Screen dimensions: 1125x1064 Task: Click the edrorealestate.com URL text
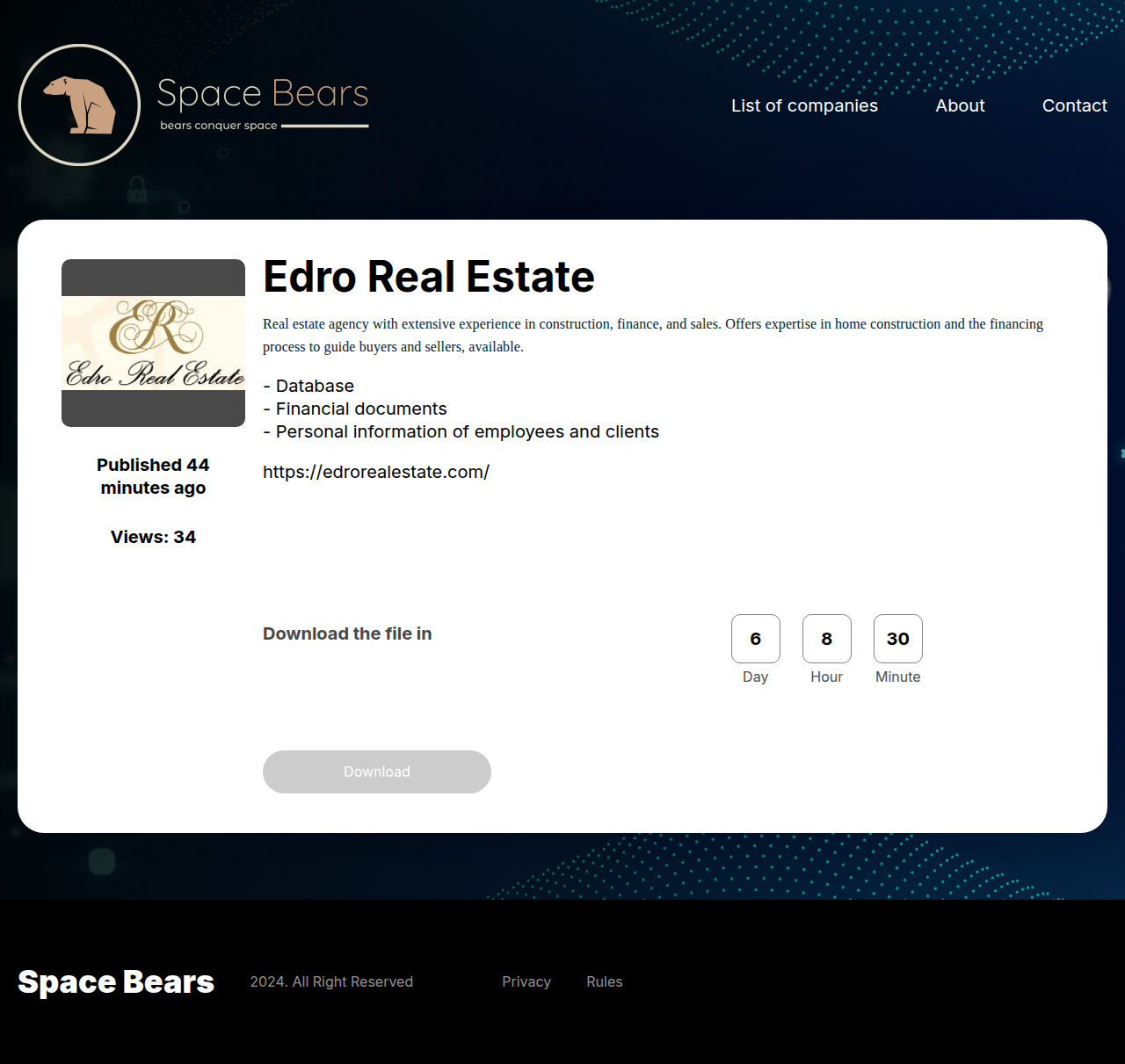point(376,472)
